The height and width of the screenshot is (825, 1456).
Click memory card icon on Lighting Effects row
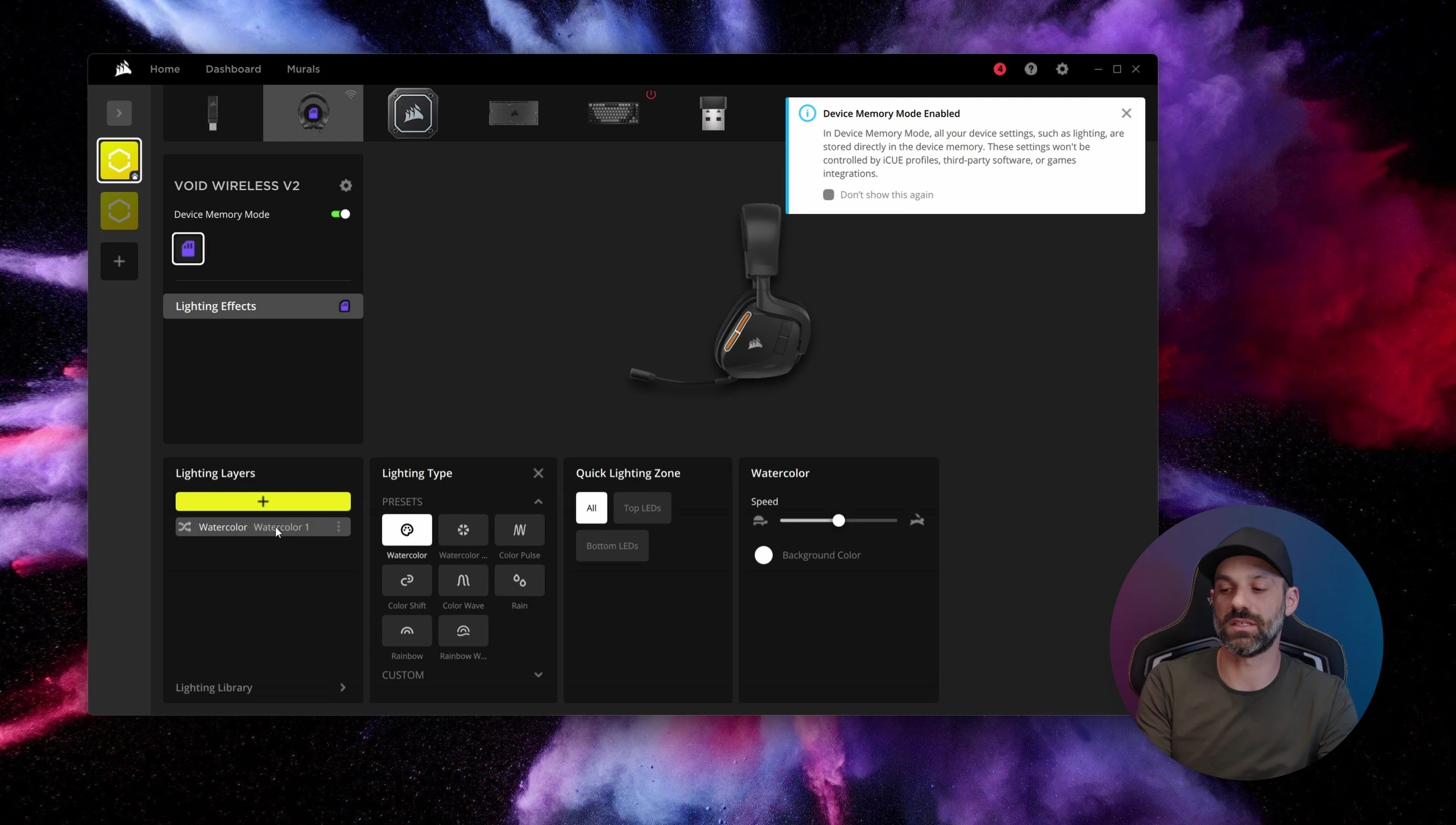click(x=344, y=306)
